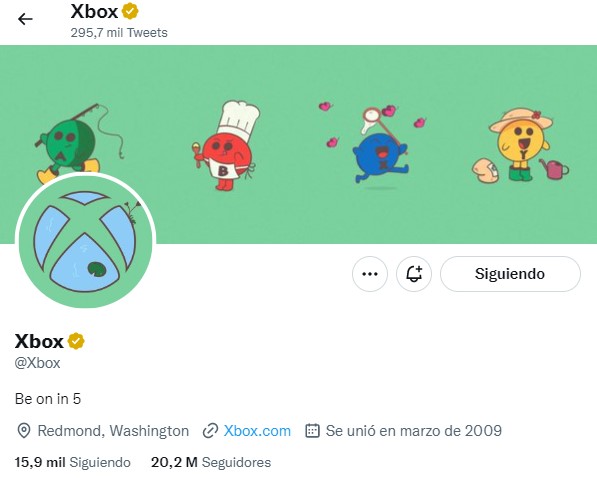Click the location pin icon
The image size is (597, 479).
pos(24,431)
